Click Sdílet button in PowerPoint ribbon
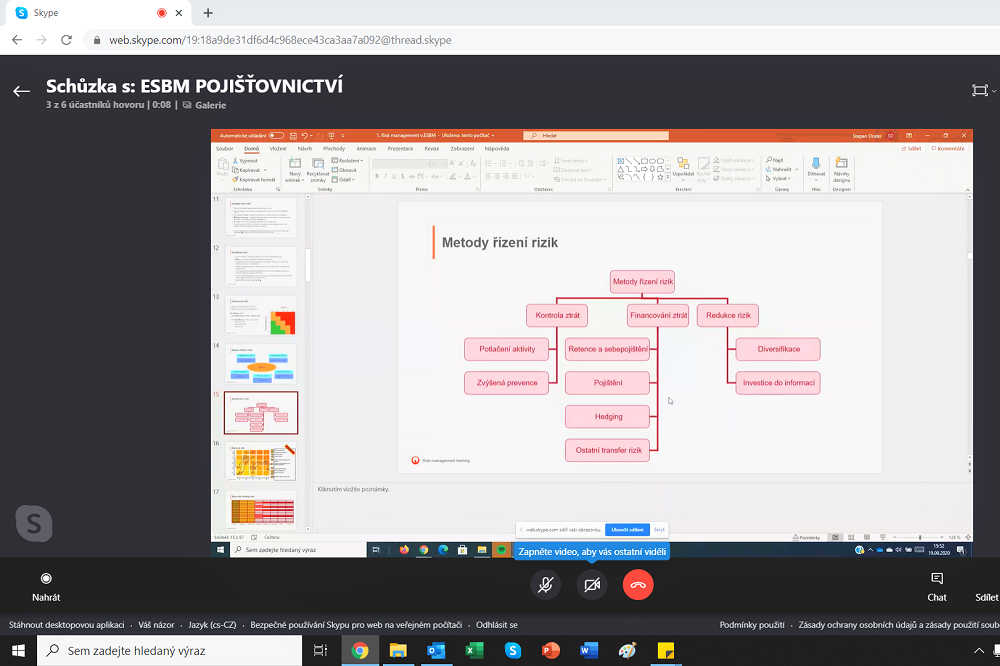This screenshot has width=1000, height=666. click(x=911, y=149)
